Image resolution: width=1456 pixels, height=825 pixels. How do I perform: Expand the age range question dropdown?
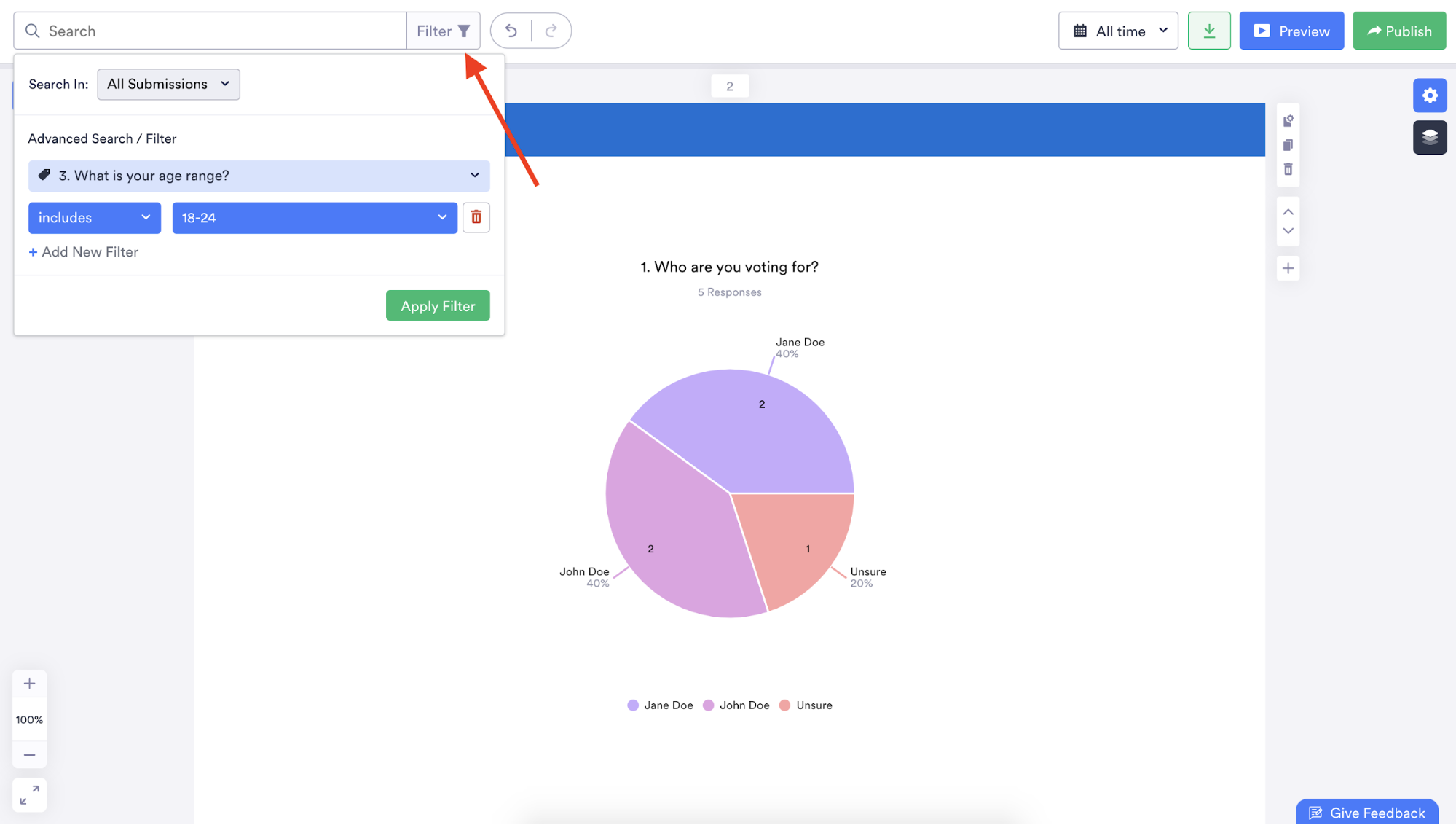coord(259,176)
